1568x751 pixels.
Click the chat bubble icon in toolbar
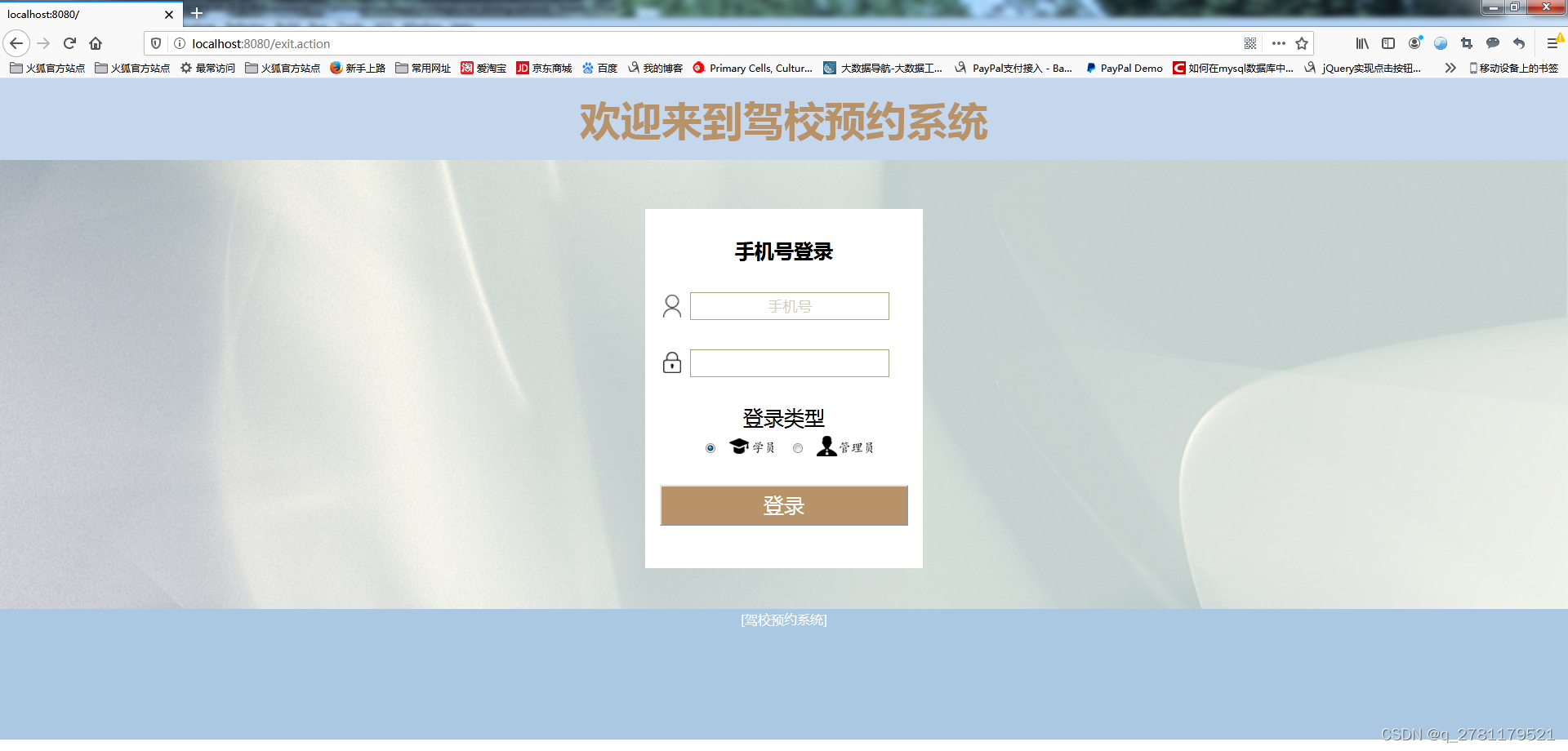pyautogui.click(x=1492, y=43)
